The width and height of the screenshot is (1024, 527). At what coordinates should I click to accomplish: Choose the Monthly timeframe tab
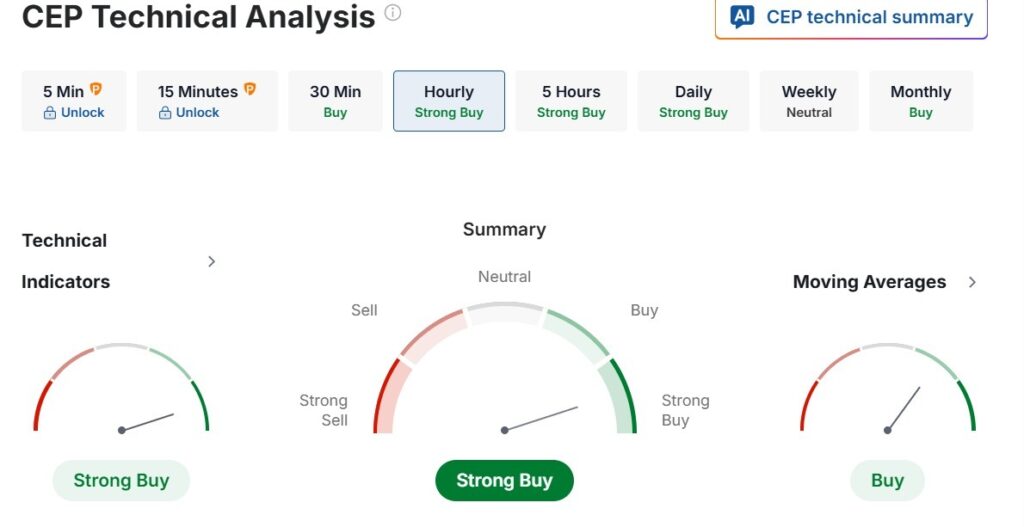(920, 101)
